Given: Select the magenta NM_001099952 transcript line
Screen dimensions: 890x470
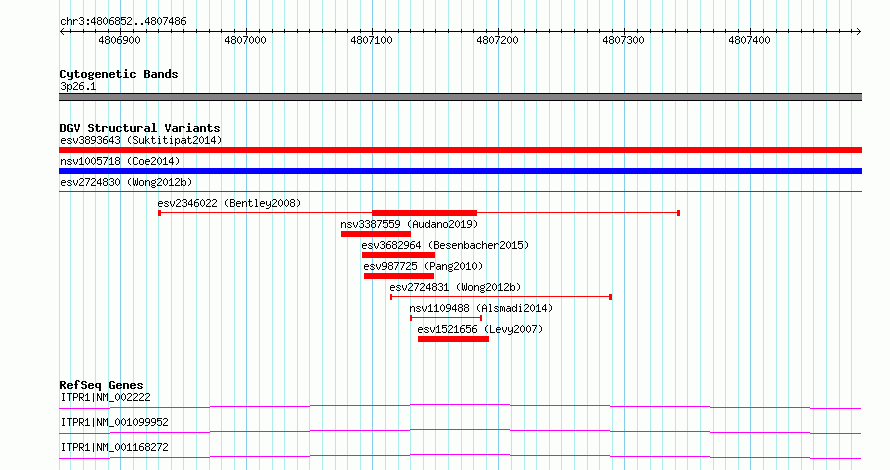Looking at the screenshot, I should [460, 431].
